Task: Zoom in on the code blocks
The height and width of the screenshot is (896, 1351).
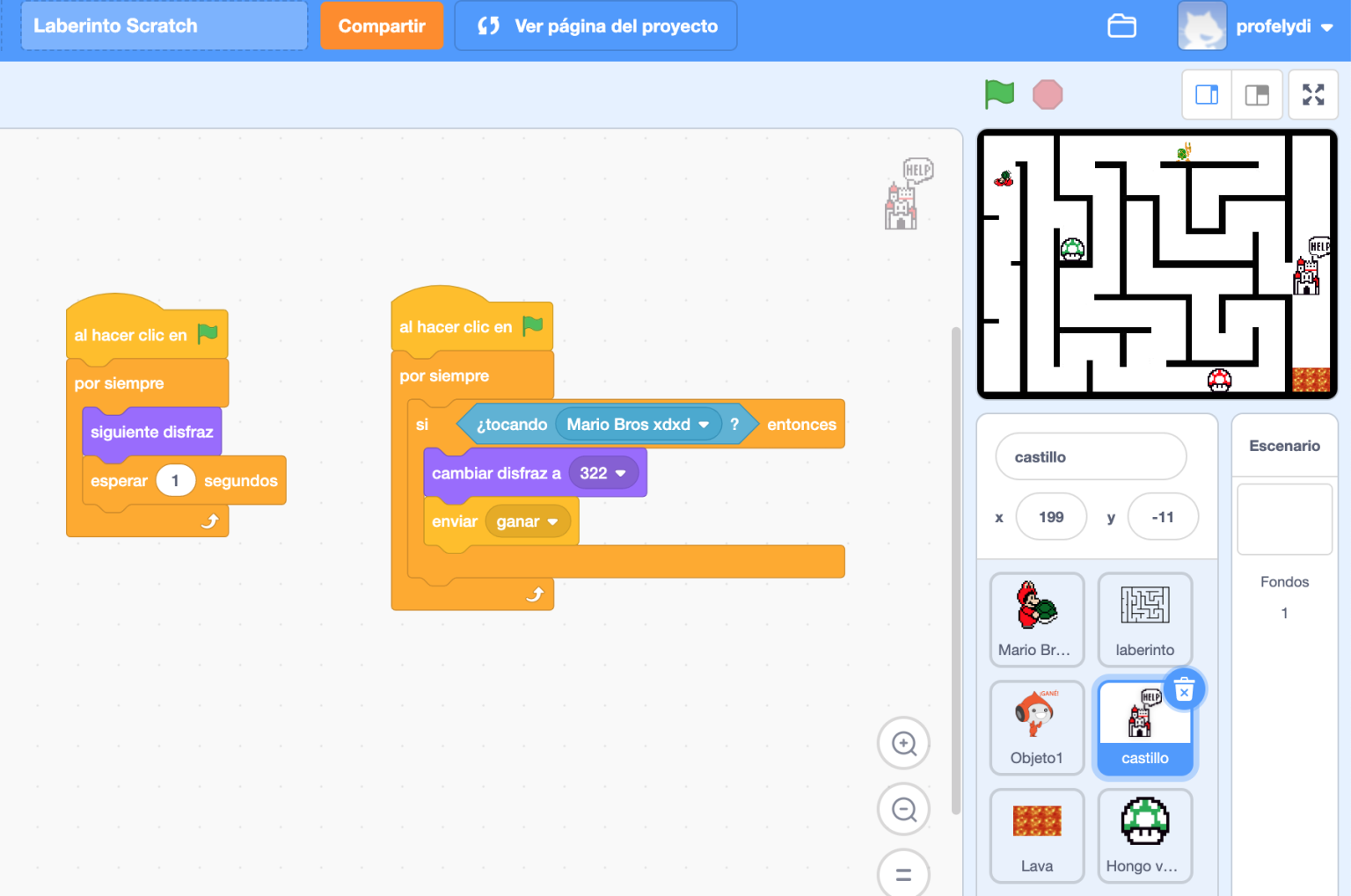Action: tap(903, 743)
